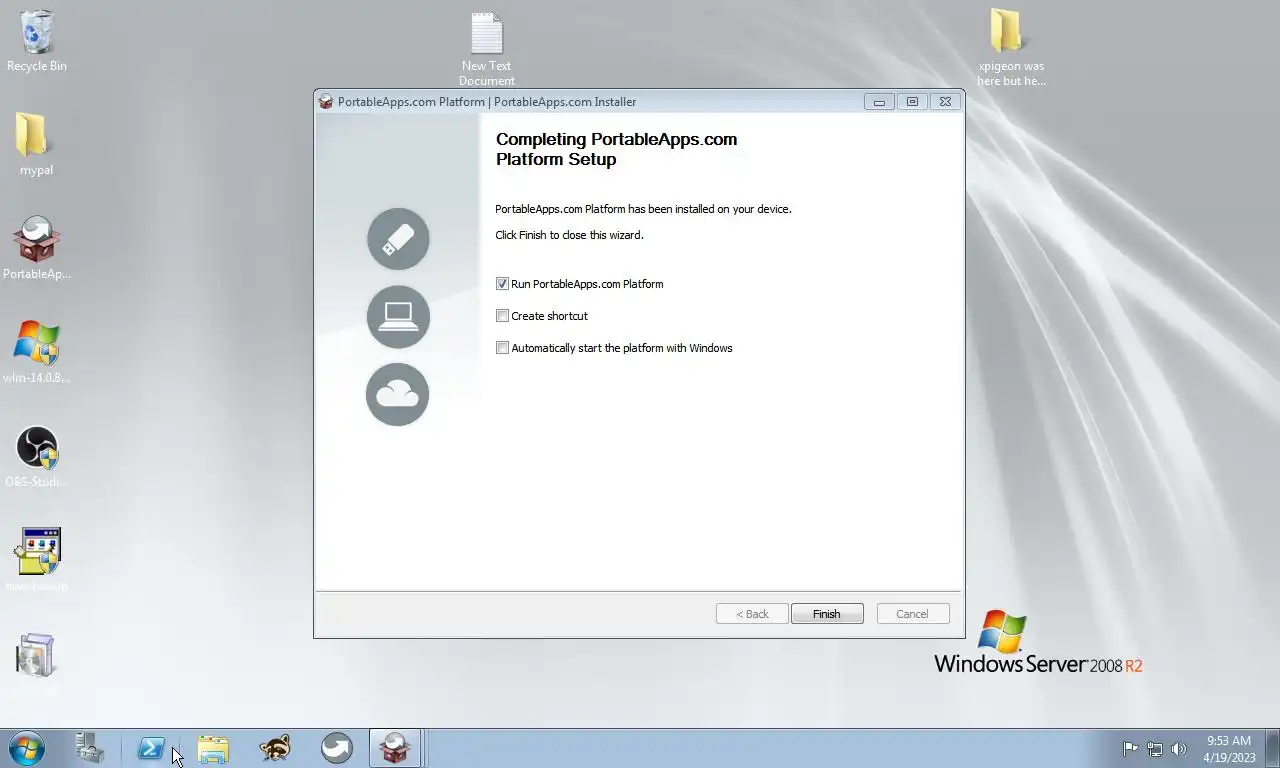Click the network icon in system tray
1280x768 pixels.
pos(1154,748)
